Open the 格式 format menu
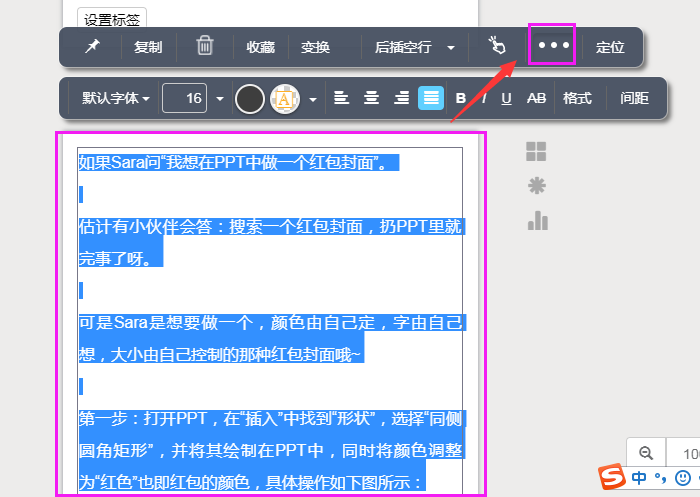The width and height of the screenshot is (700, 497). 577,98
